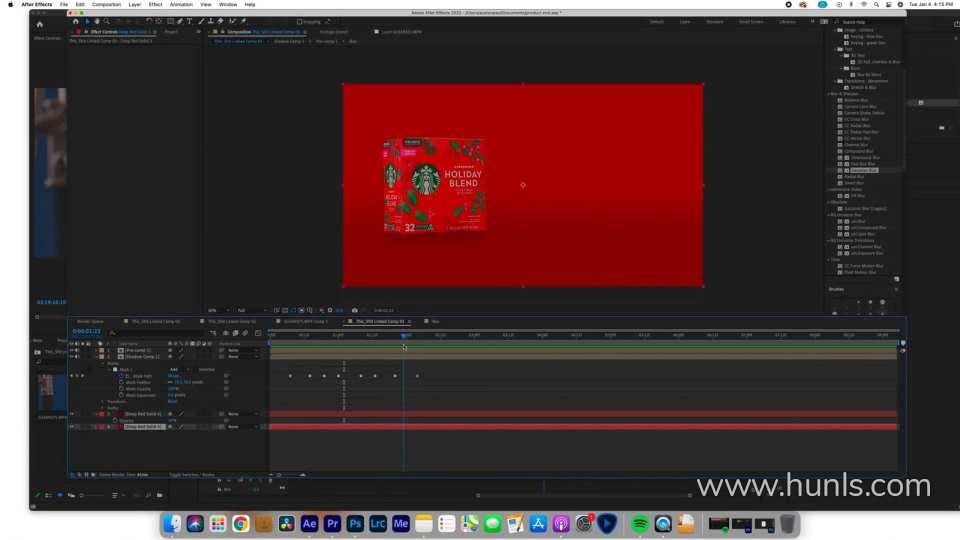Click Toggle Switches / Modes button
The height and width of the screenshot is (540, 960).
[192, 474]
